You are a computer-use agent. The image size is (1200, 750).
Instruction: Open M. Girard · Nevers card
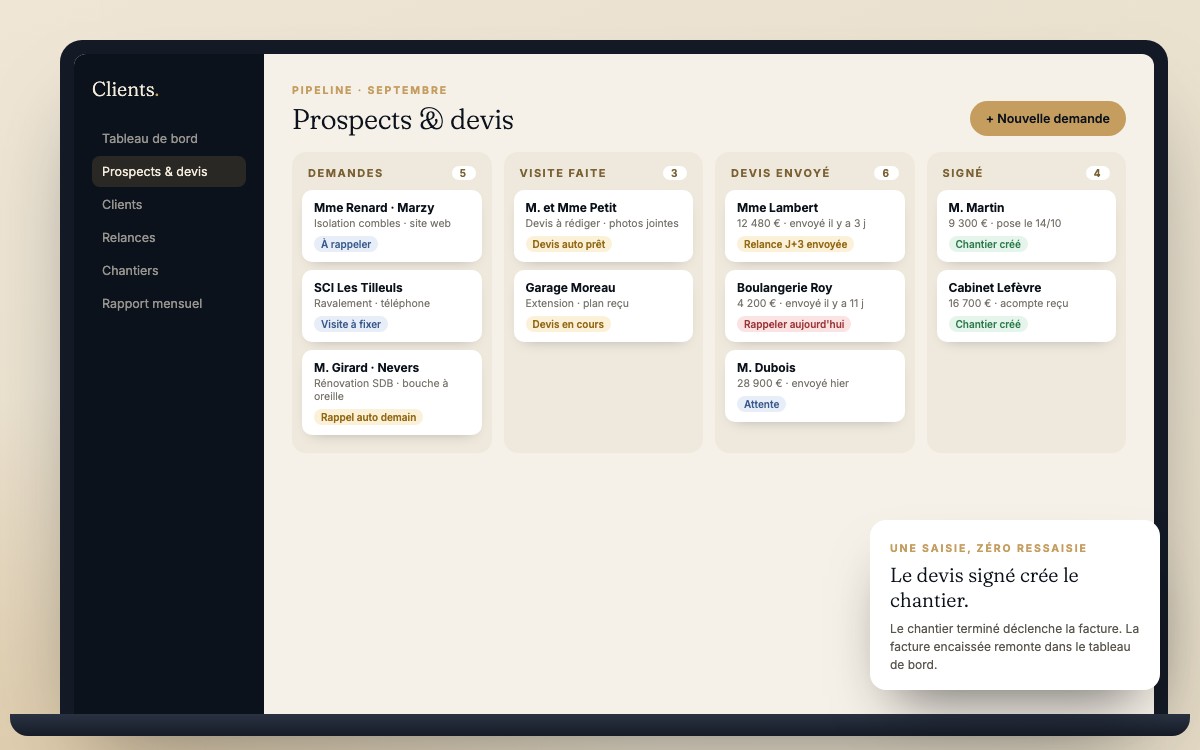coord(392,392)
